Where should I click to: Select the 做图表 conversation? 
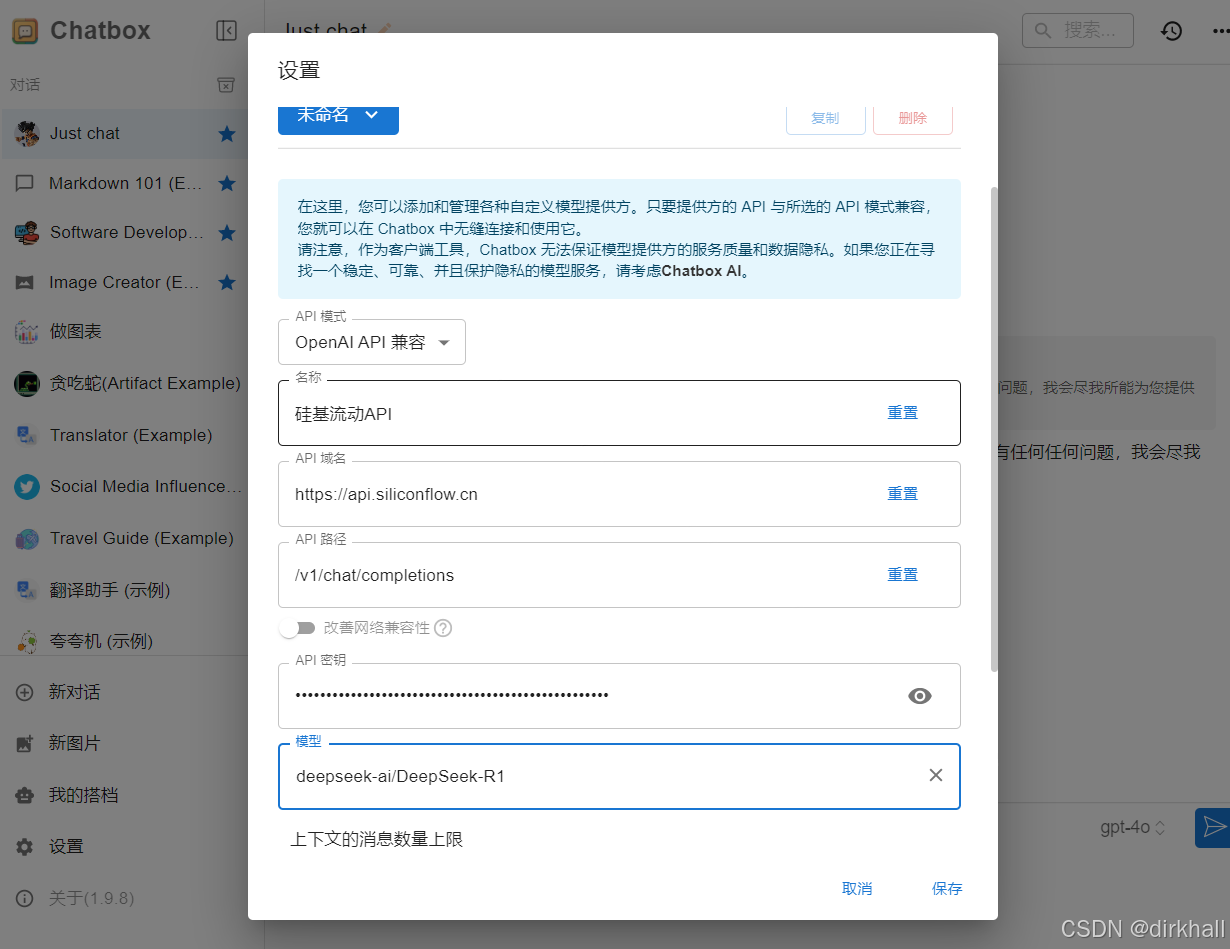point(124,331)
